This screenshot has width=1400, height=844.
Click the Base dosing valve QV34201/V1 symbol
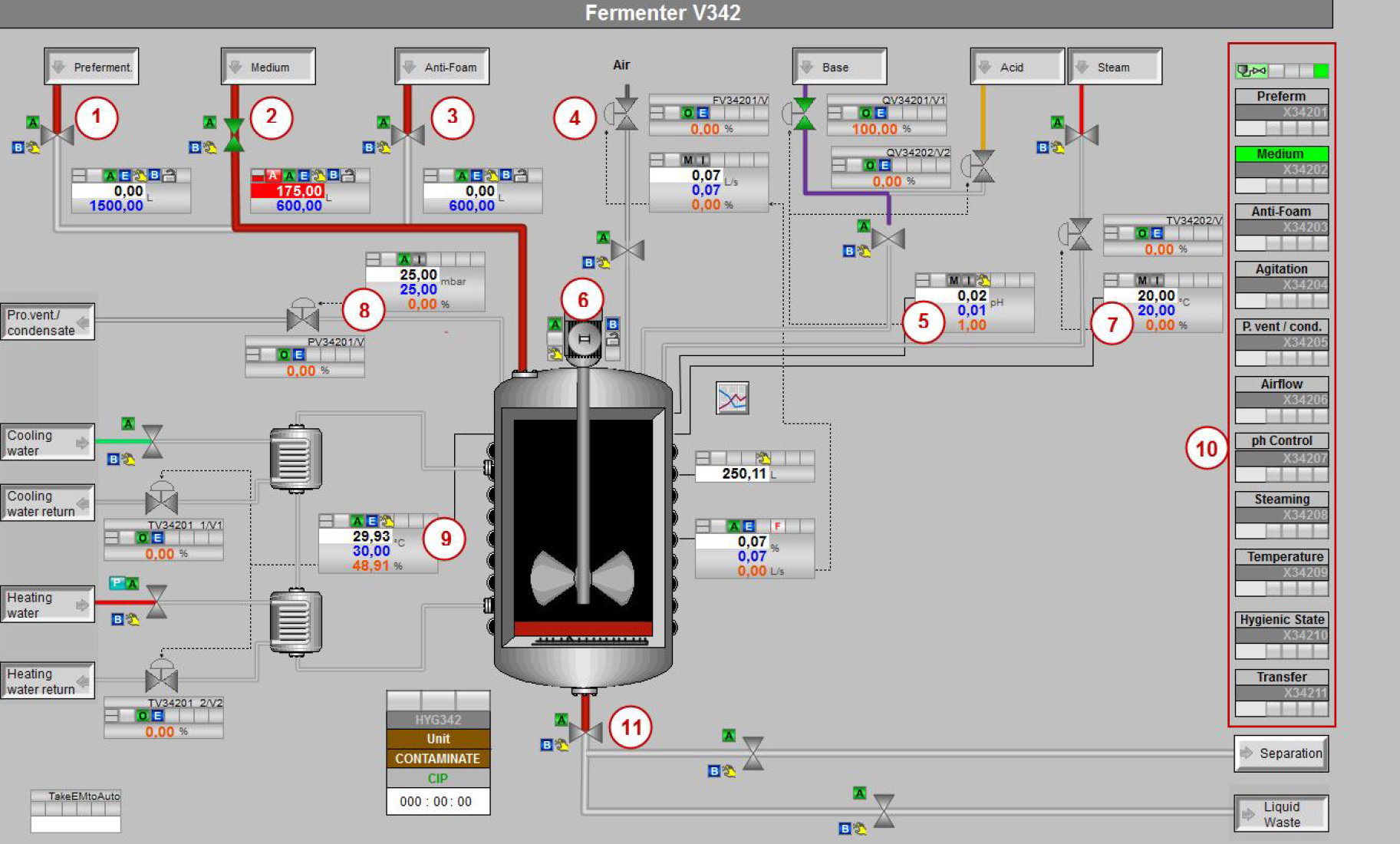[802, 114]
